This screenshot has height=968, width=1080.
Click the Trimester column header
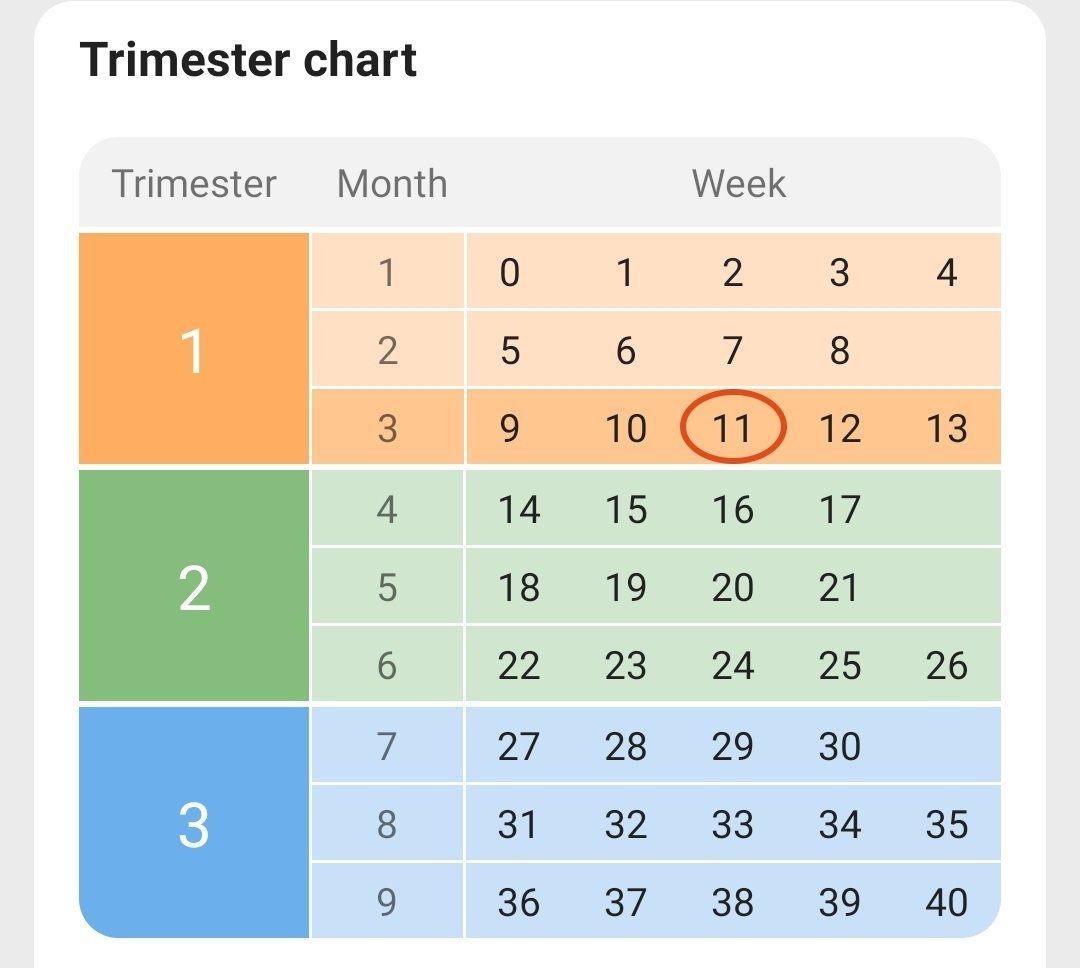click(x=194, y=184)
